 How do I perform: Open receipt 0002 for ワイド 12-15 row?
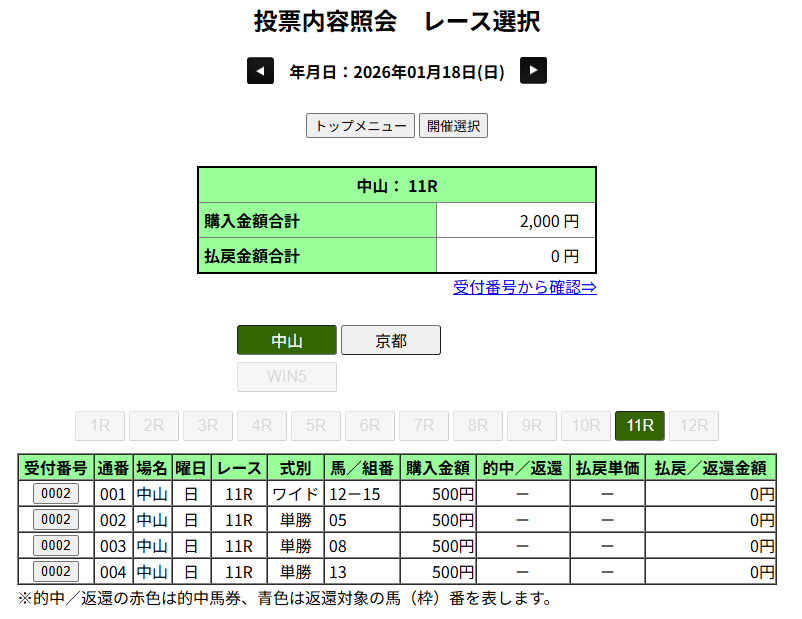pos(56,493)
